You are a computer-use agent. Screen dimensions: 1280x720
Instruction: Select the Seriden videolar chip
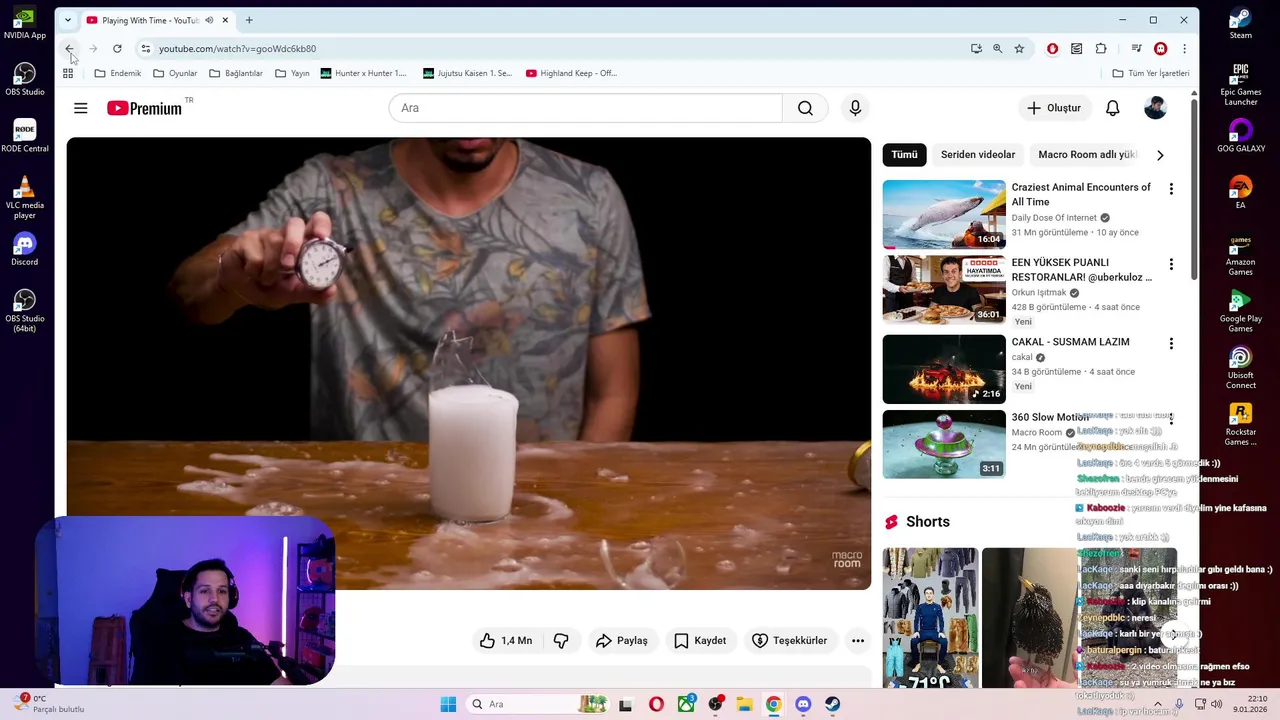(x=978, y=155)
